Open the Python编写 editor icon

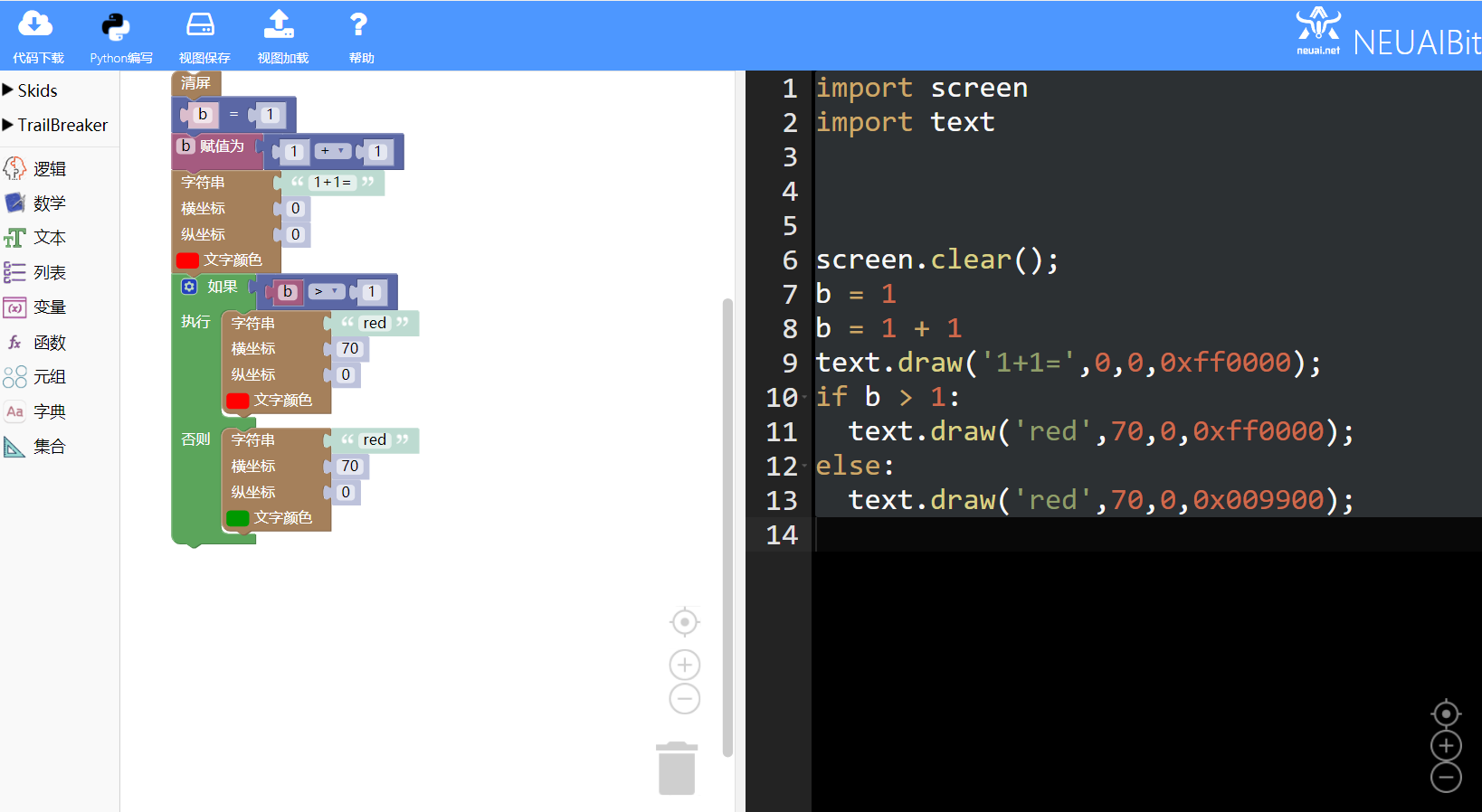(x=116, y=26)
